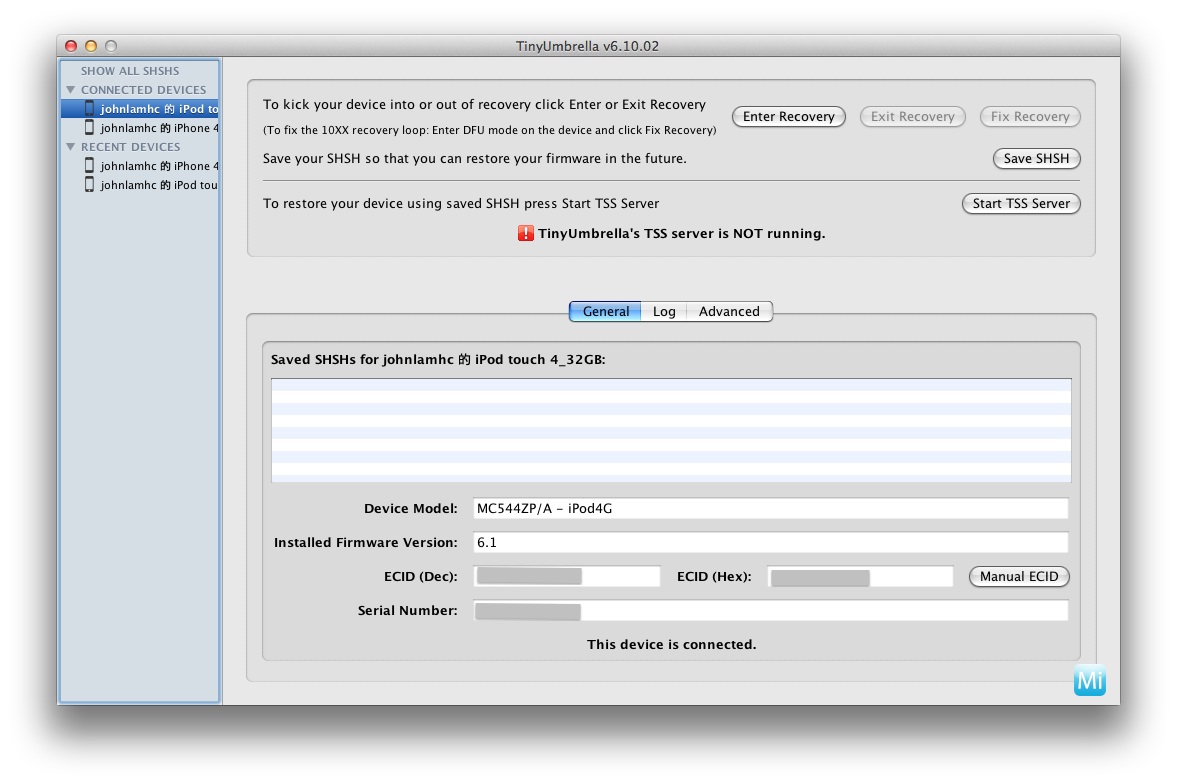The width and height of the screenshot is (1177, 784).
Task: Select recent johnlamhc iPod touch device
Action: tap(140, 185)
